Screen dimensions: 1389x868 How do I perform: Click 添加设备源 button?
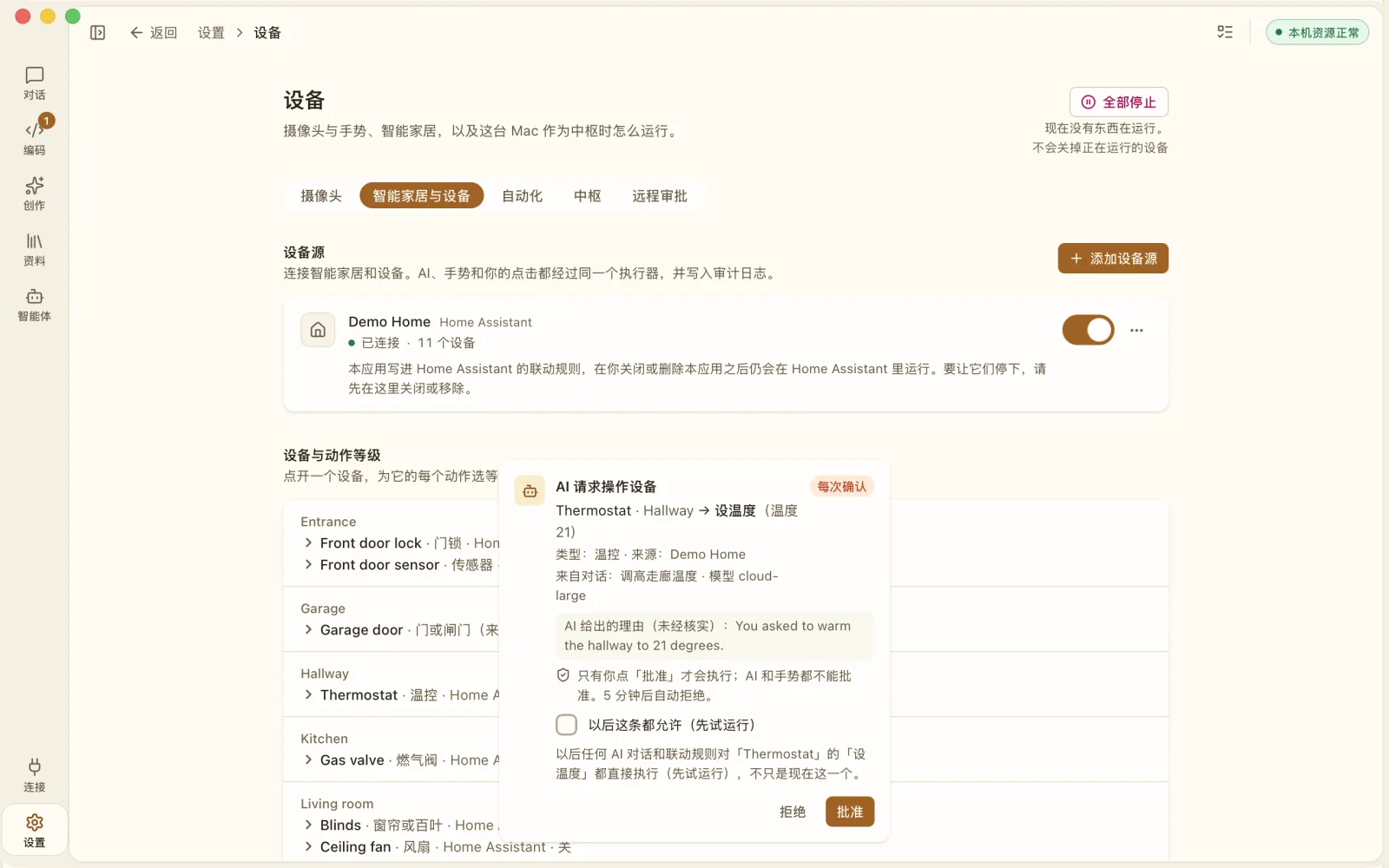1113,258
